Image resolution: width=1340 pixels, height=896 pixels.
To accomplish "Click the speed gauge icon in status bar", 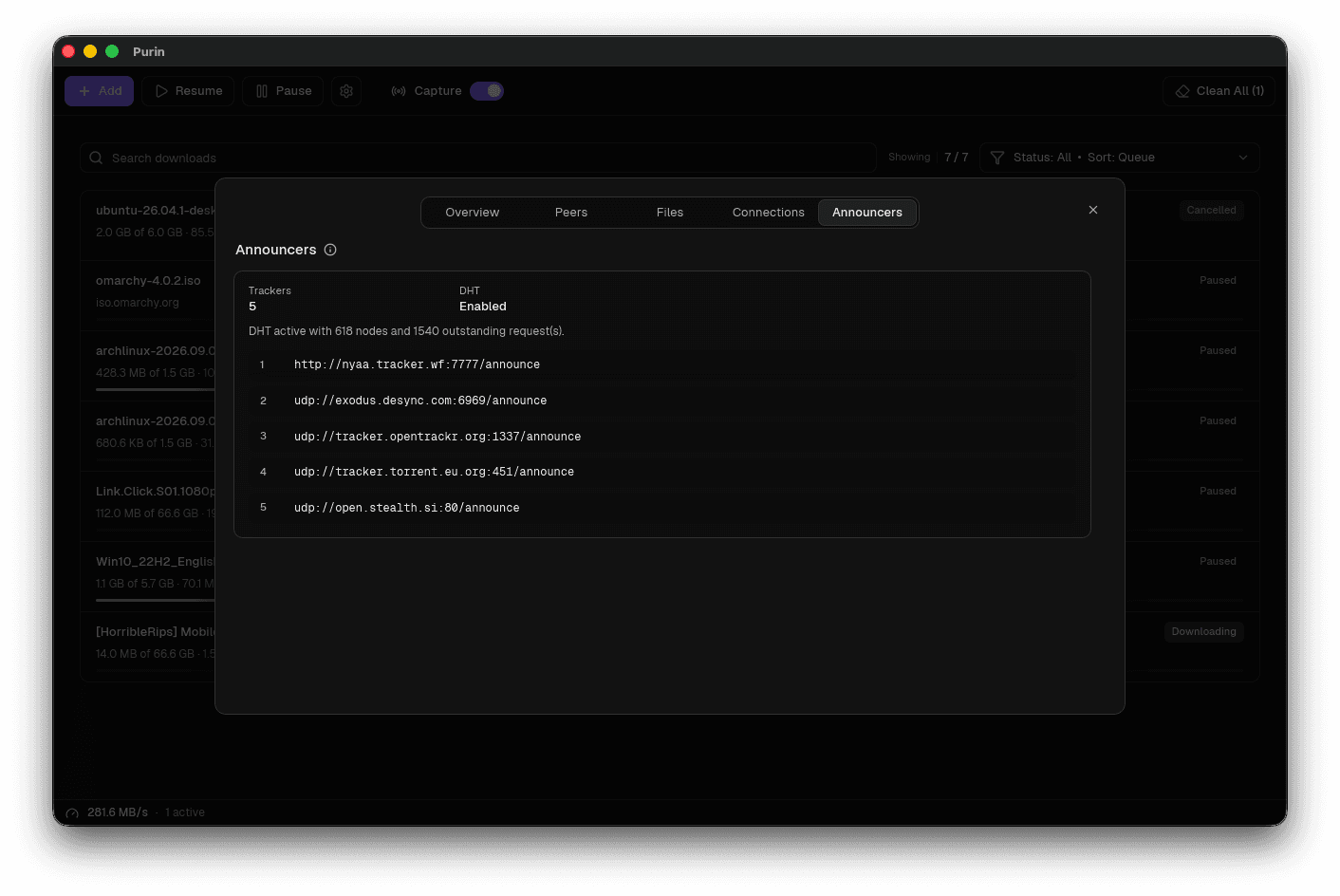I will click(72, 813).
